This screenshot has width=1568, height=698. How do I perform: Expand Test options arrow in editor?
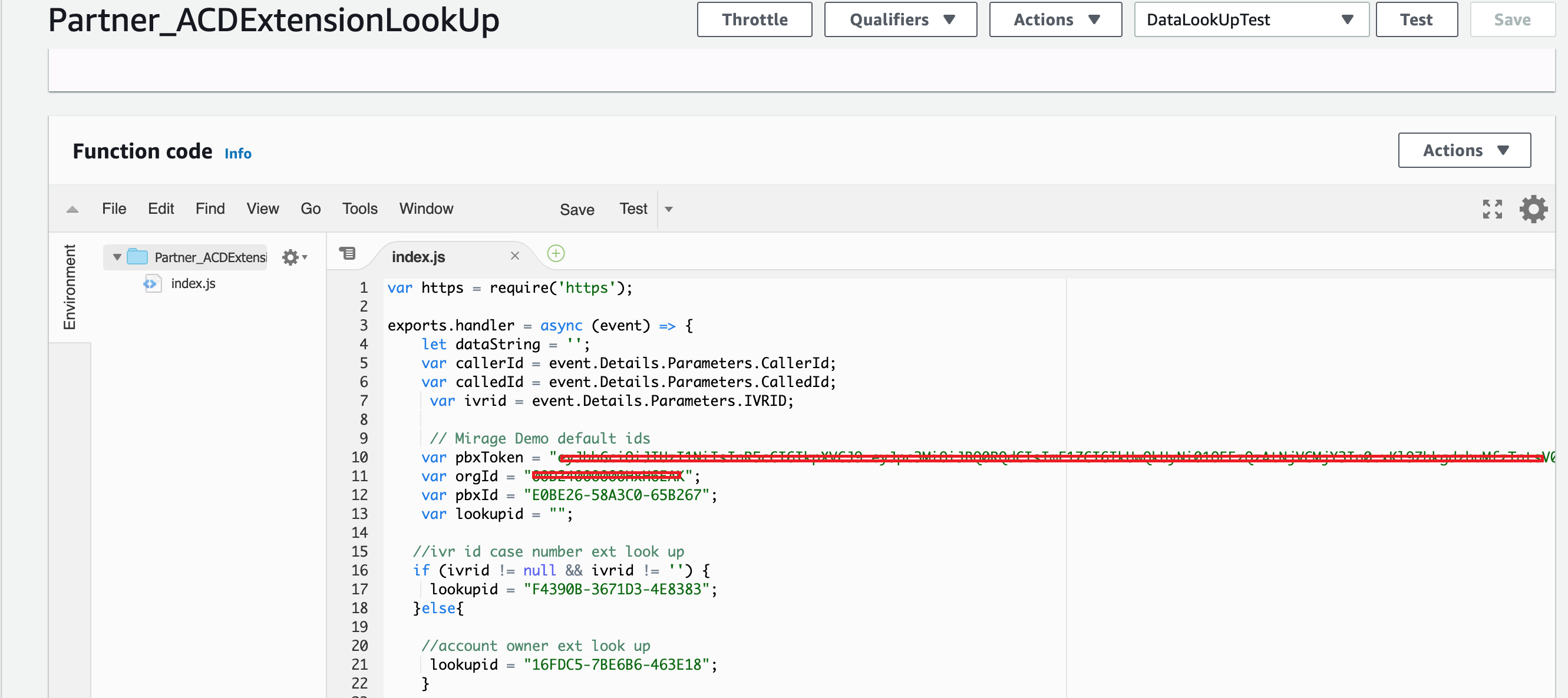click(x=668, y=209)
